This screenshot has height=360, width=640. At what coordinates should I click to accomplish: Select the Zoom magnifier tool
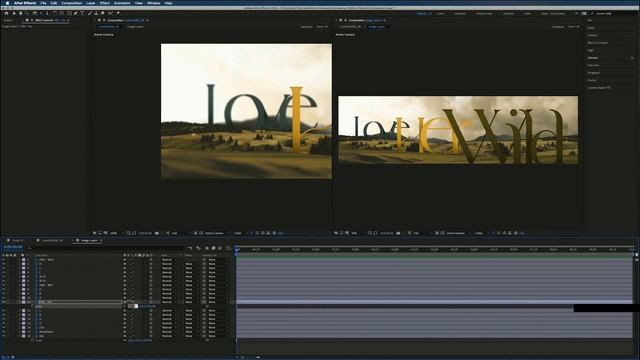(x=27, y=13)
